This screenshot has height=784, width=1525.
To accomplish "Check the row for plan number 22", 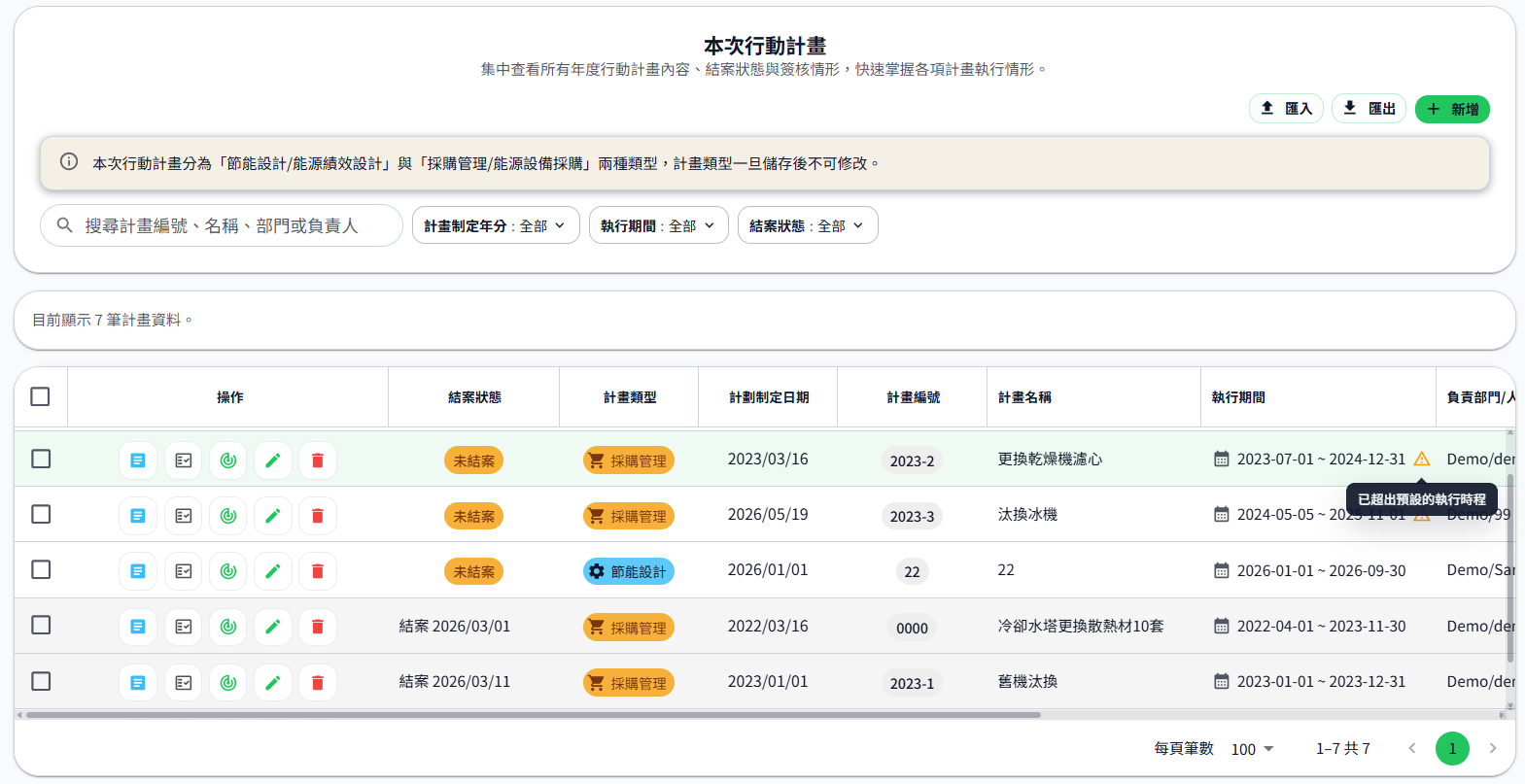I will [41, 569].
